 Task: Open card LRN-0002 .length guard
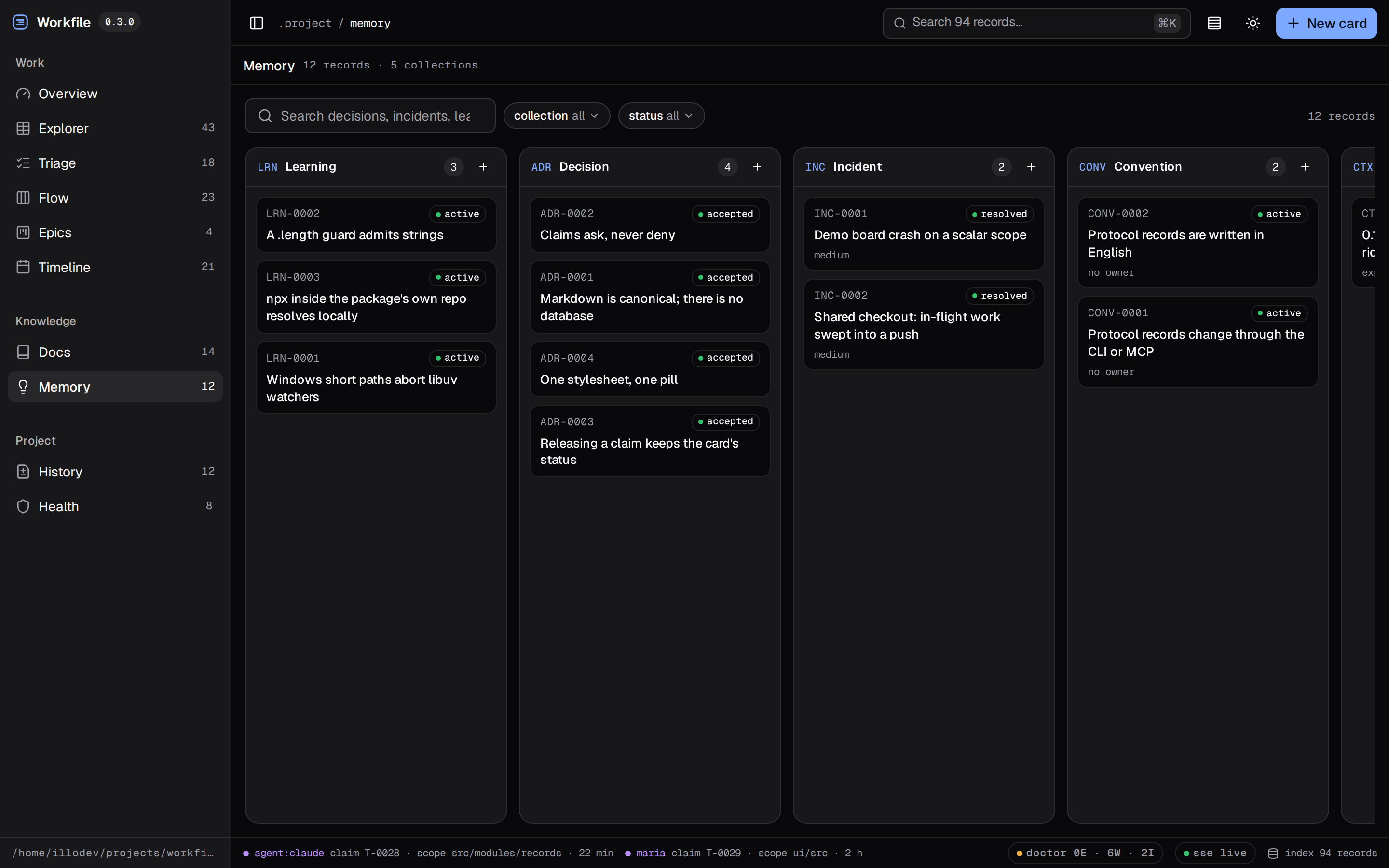tap(376, 224)
